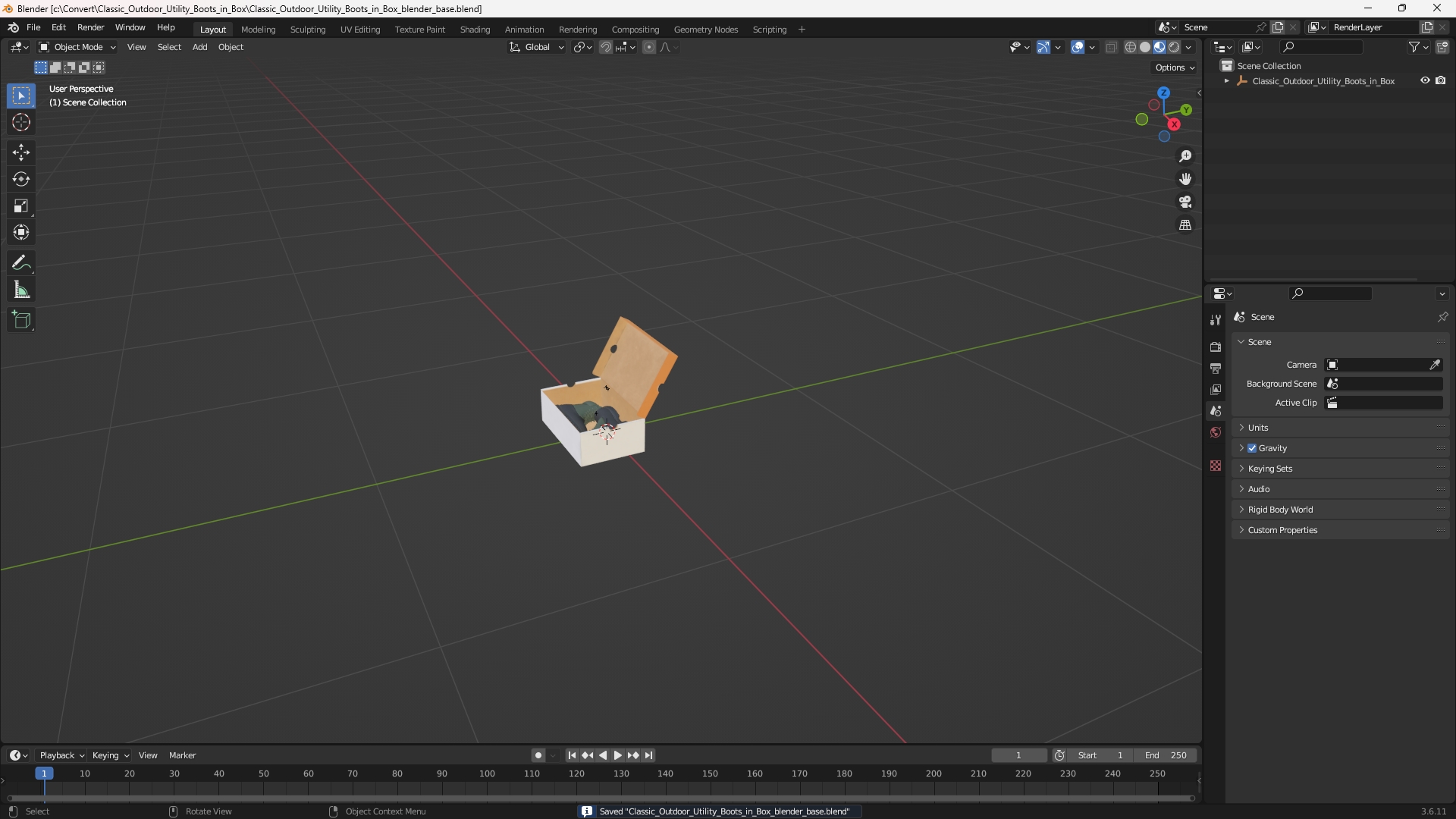Switch perspective/orthographic grid icon
Screen dimensions: 1456x819
click(x=1185, y=225)
